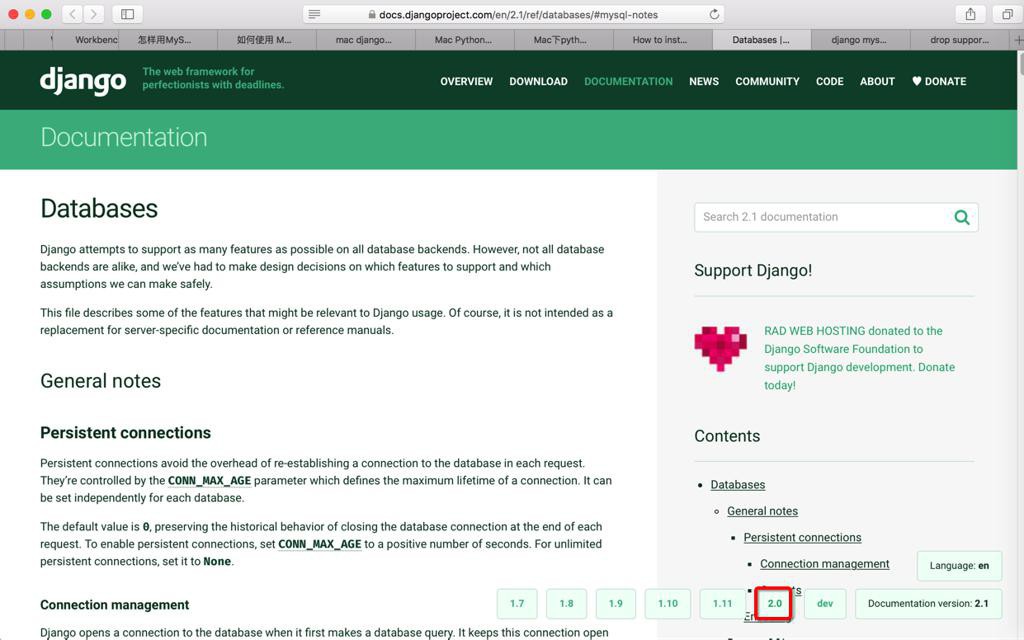The width and height of the screenshot is (1024, 640).
Task: Select documentation version 1.11
Action: [722, 603]
